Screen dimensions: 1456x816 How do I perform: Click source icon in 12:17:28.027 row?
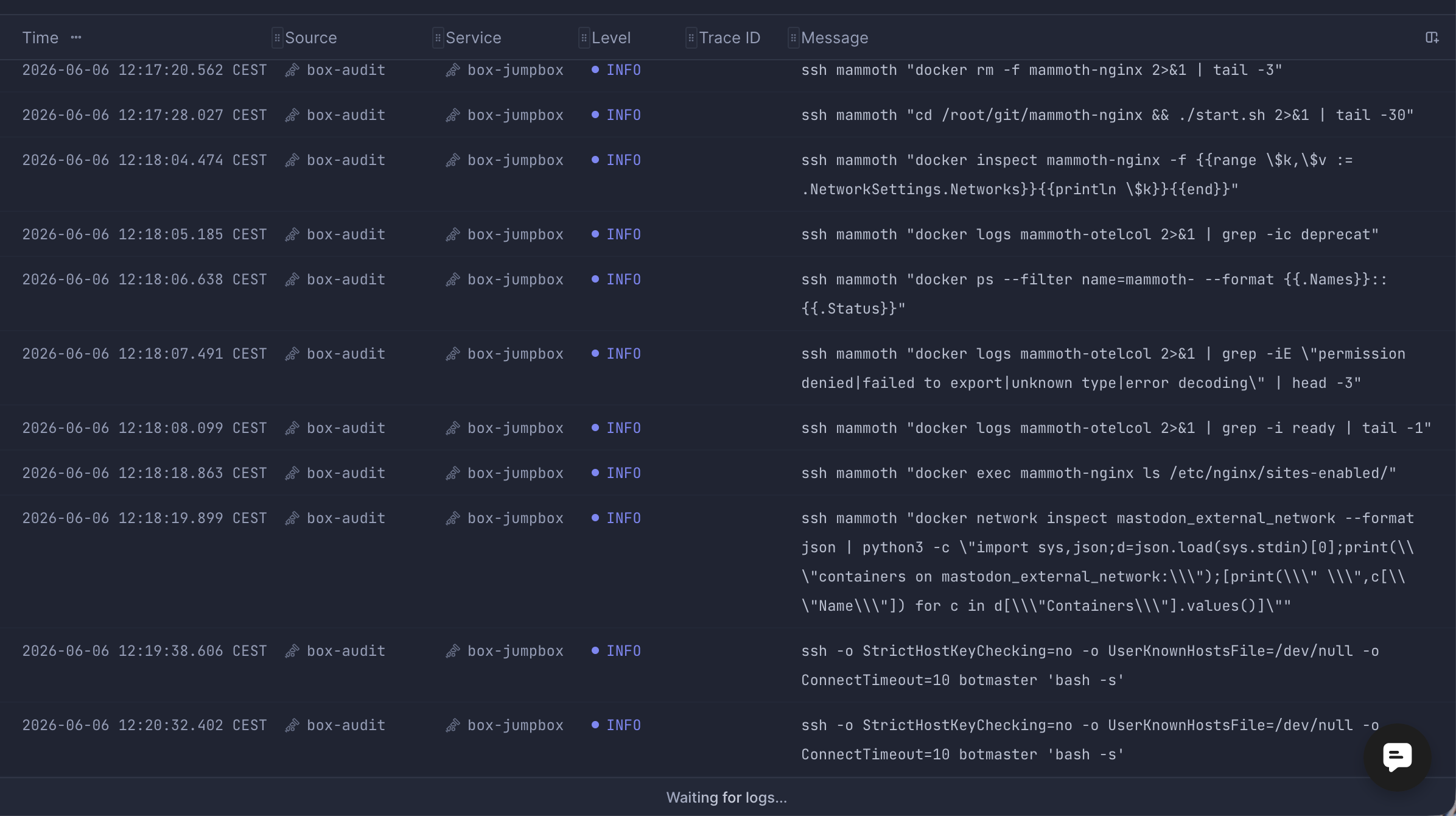tap(292, 115)
